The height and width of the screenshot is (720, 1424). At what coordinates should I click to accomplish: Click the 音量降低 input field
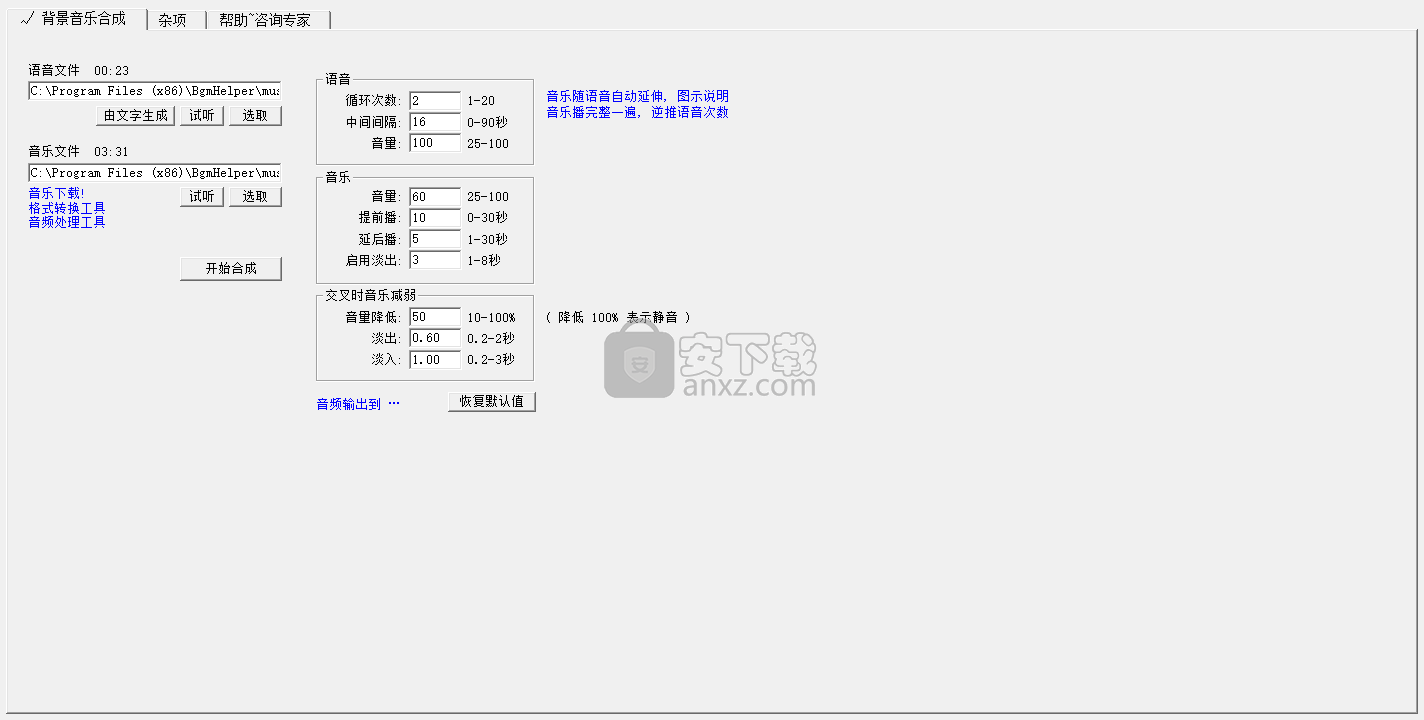tap(435, 317)
